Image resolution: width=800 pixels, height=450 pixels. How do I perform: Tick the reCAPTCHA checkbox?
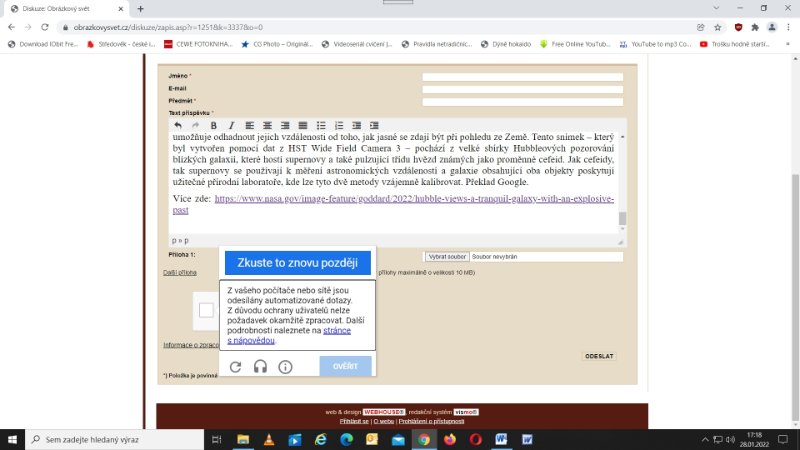click(x=206, y=310)
